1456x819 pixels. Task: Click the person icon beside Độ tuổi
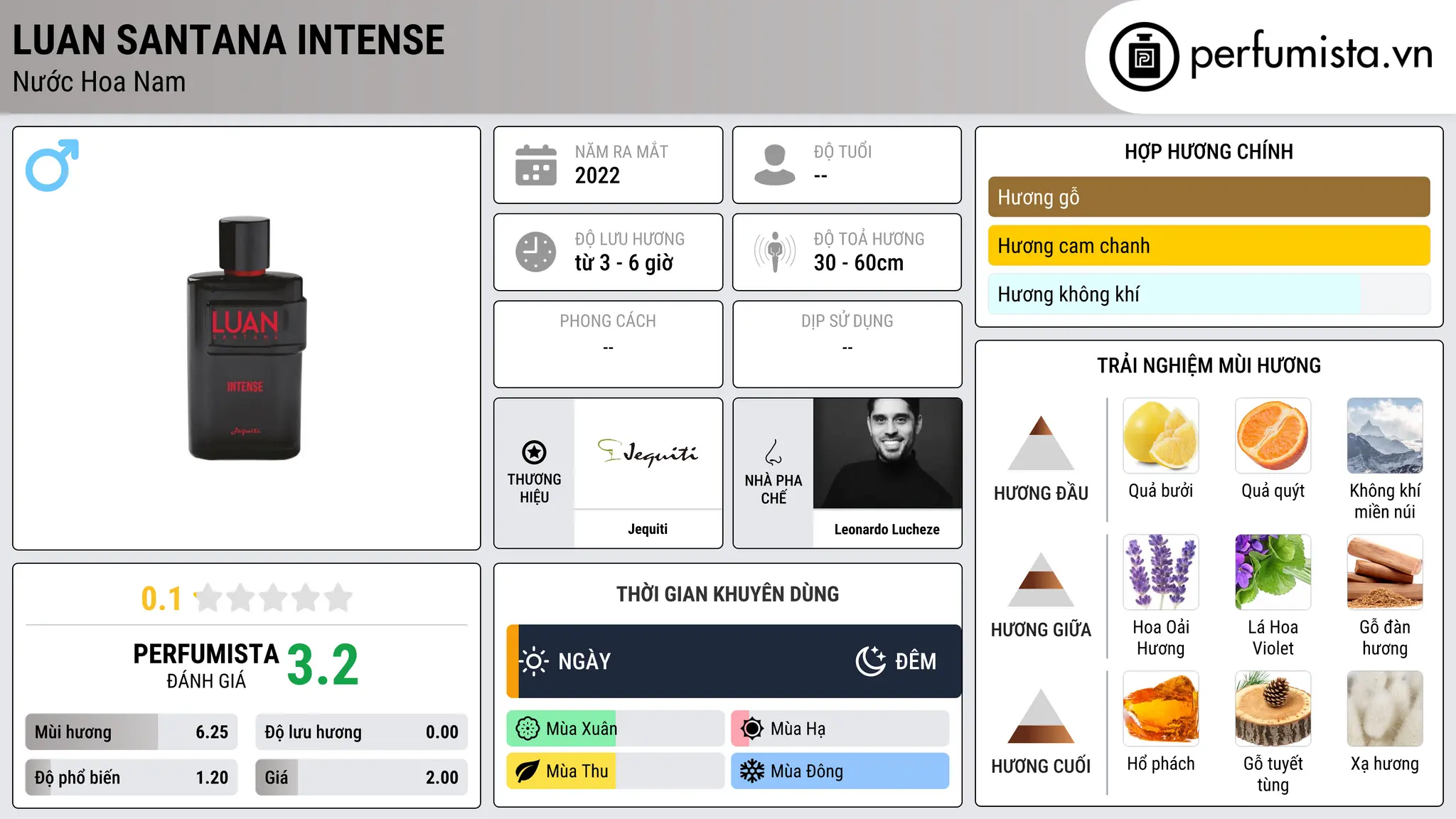(x=774, y=165)
